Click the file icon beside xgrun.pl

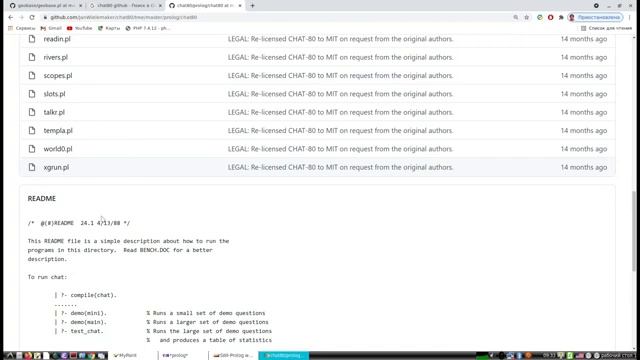32,167
